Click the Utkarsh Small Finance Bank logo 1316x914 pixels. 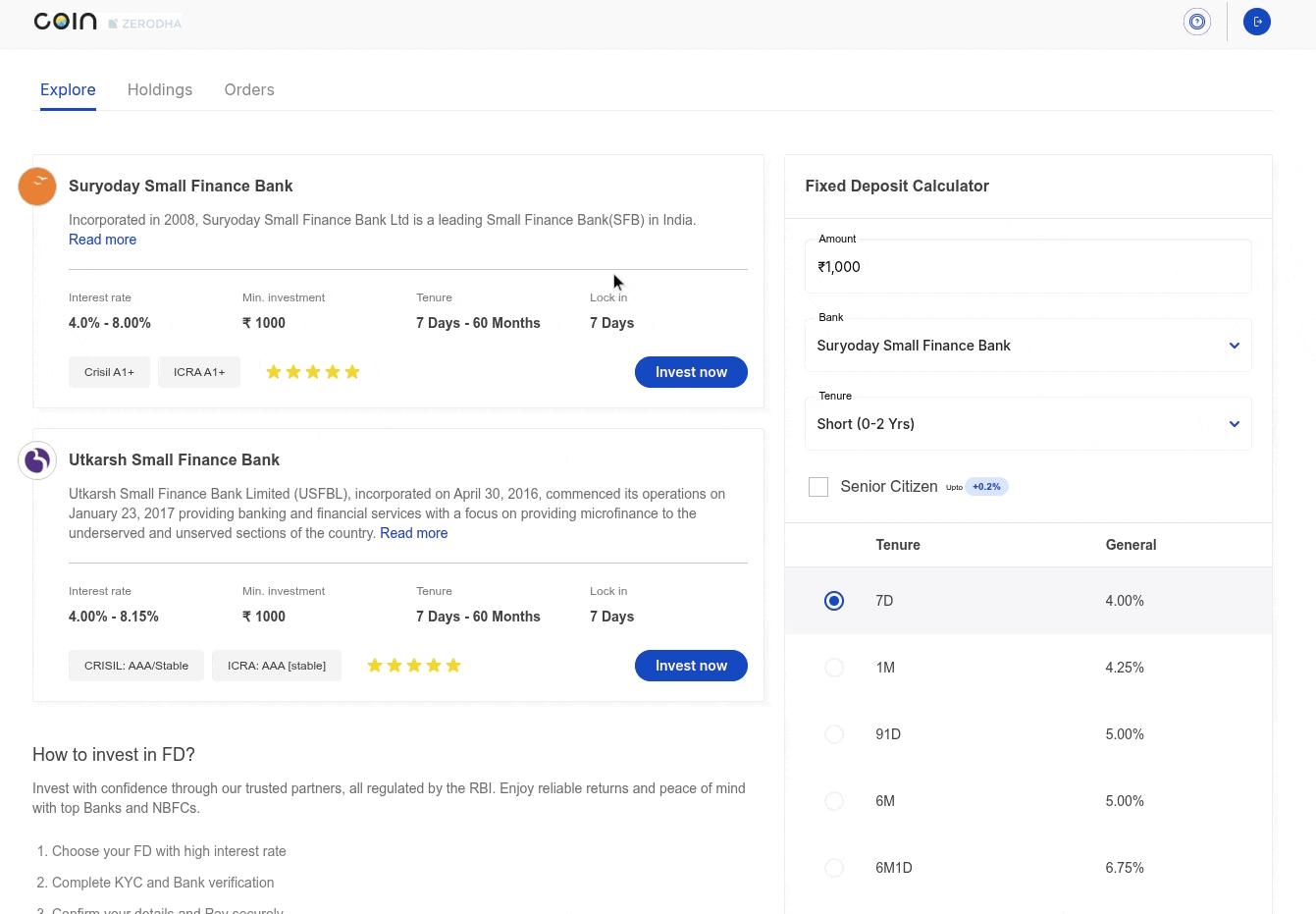click(37, 460)
